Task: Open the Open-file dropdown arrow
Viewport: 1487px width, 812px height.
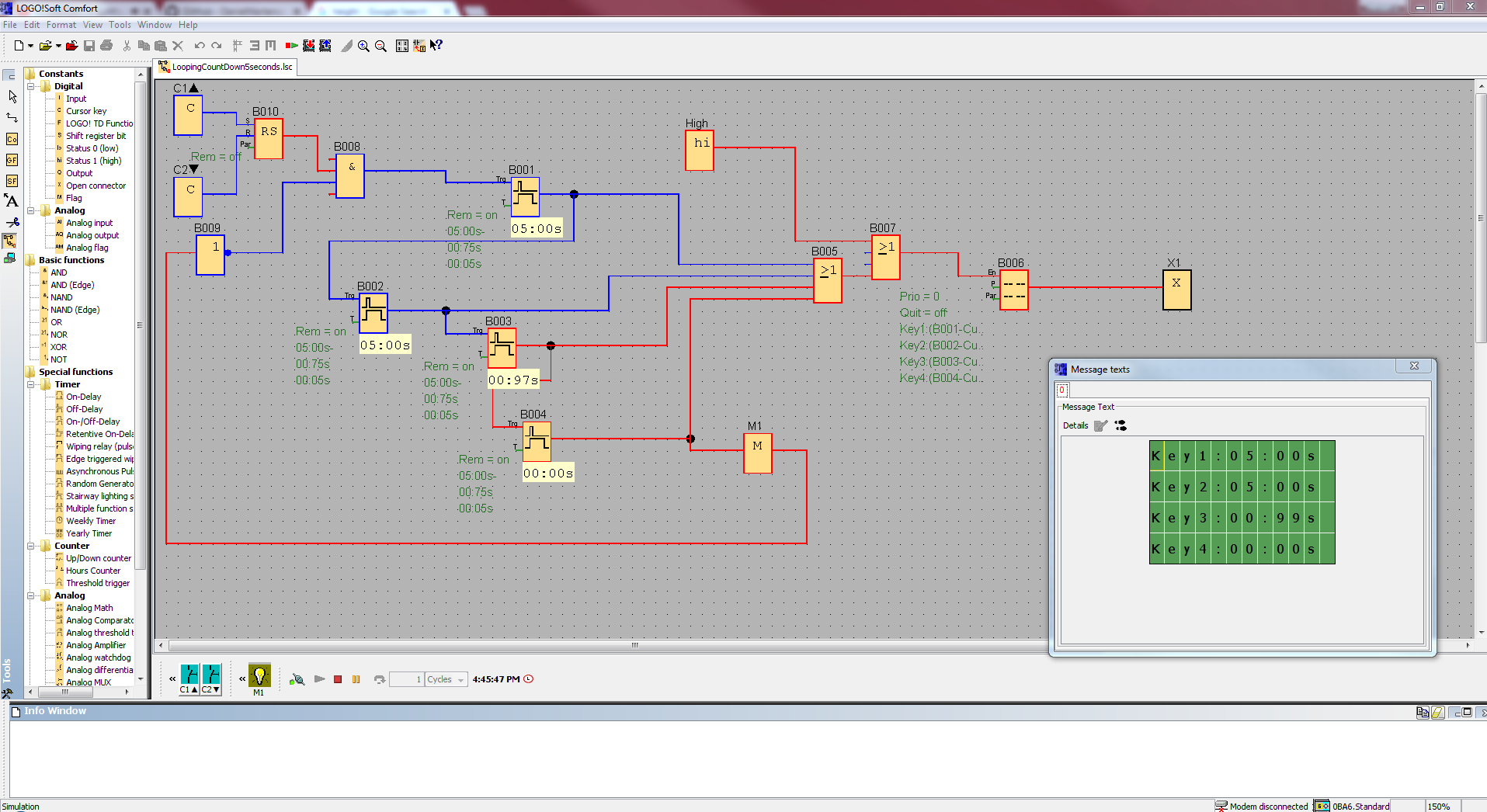Action: pos(58,46)
